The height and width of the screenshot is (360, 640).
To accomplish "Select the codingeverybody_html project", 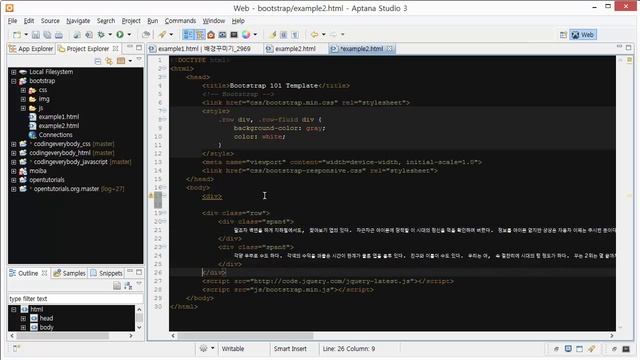I will coord(60,153).
